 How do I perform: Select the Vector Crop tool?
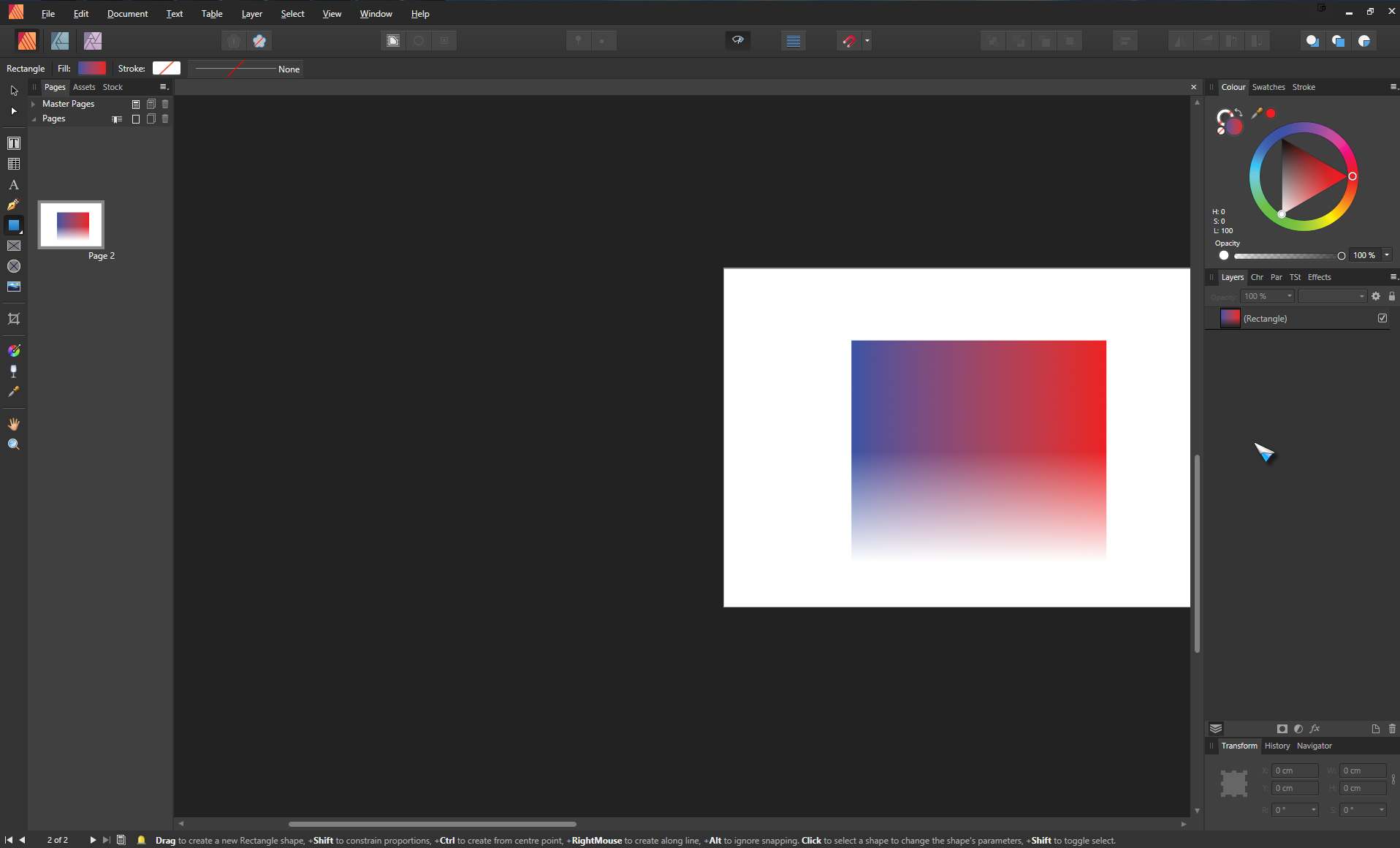[x=14, y=319]
